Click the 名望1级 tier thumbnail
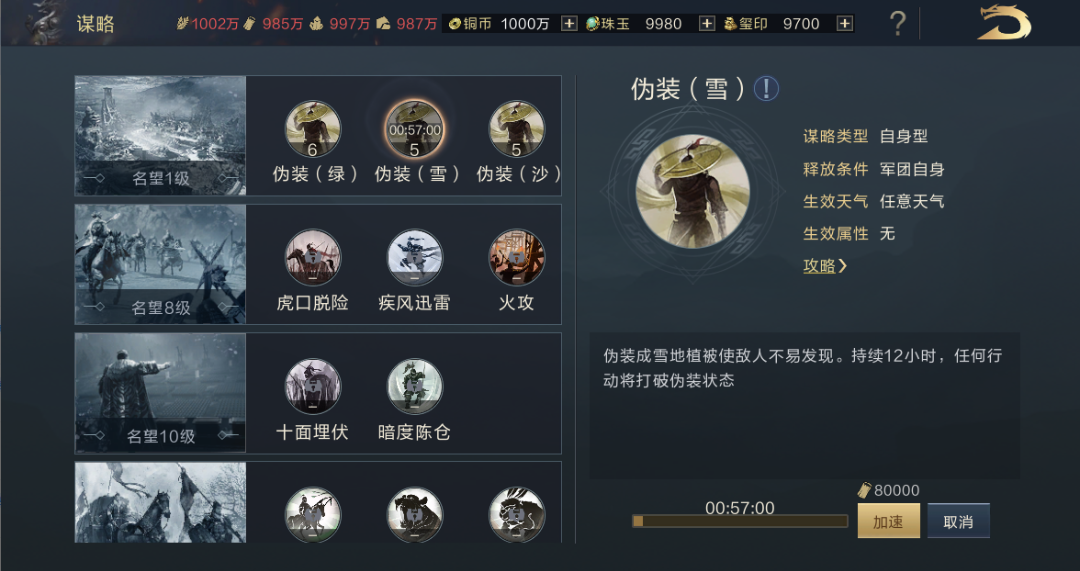The height and width of the screenshot is (571, 1080). click(x=160, y=136)
